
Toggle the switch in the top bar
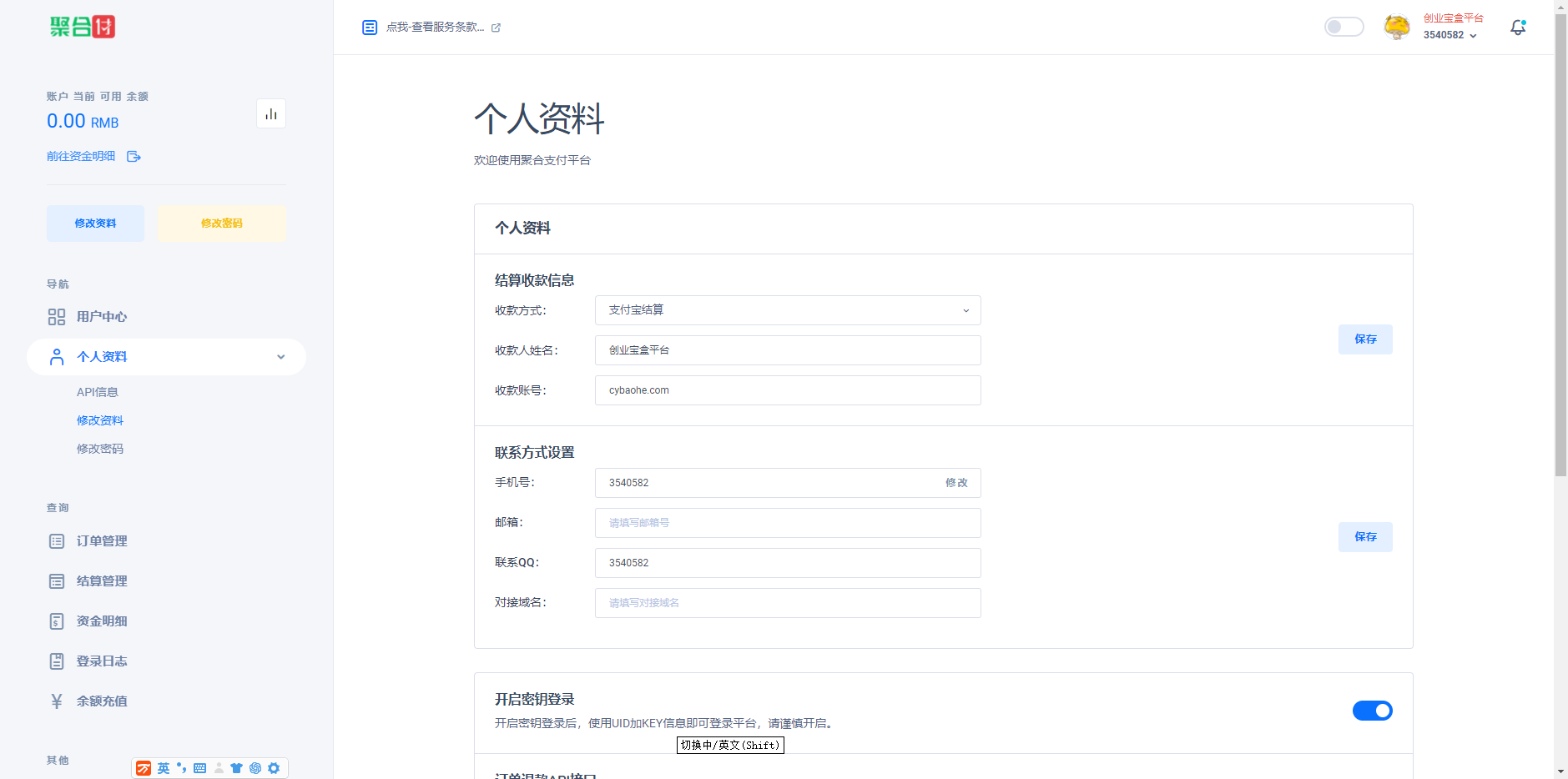point(1344,27)
